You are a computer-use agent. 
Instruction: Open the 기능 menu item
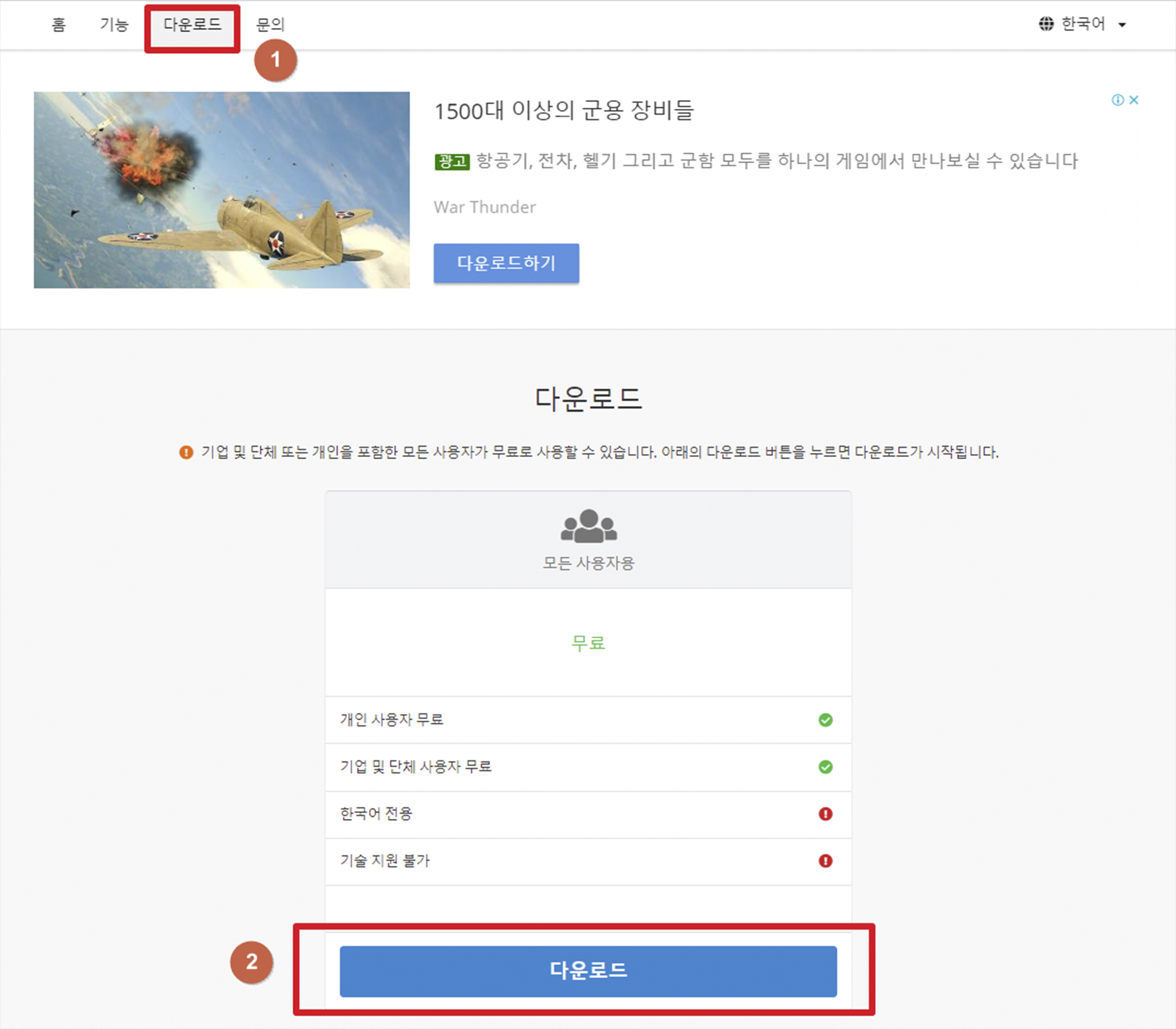pyautogui.click(x=114, y=25)
